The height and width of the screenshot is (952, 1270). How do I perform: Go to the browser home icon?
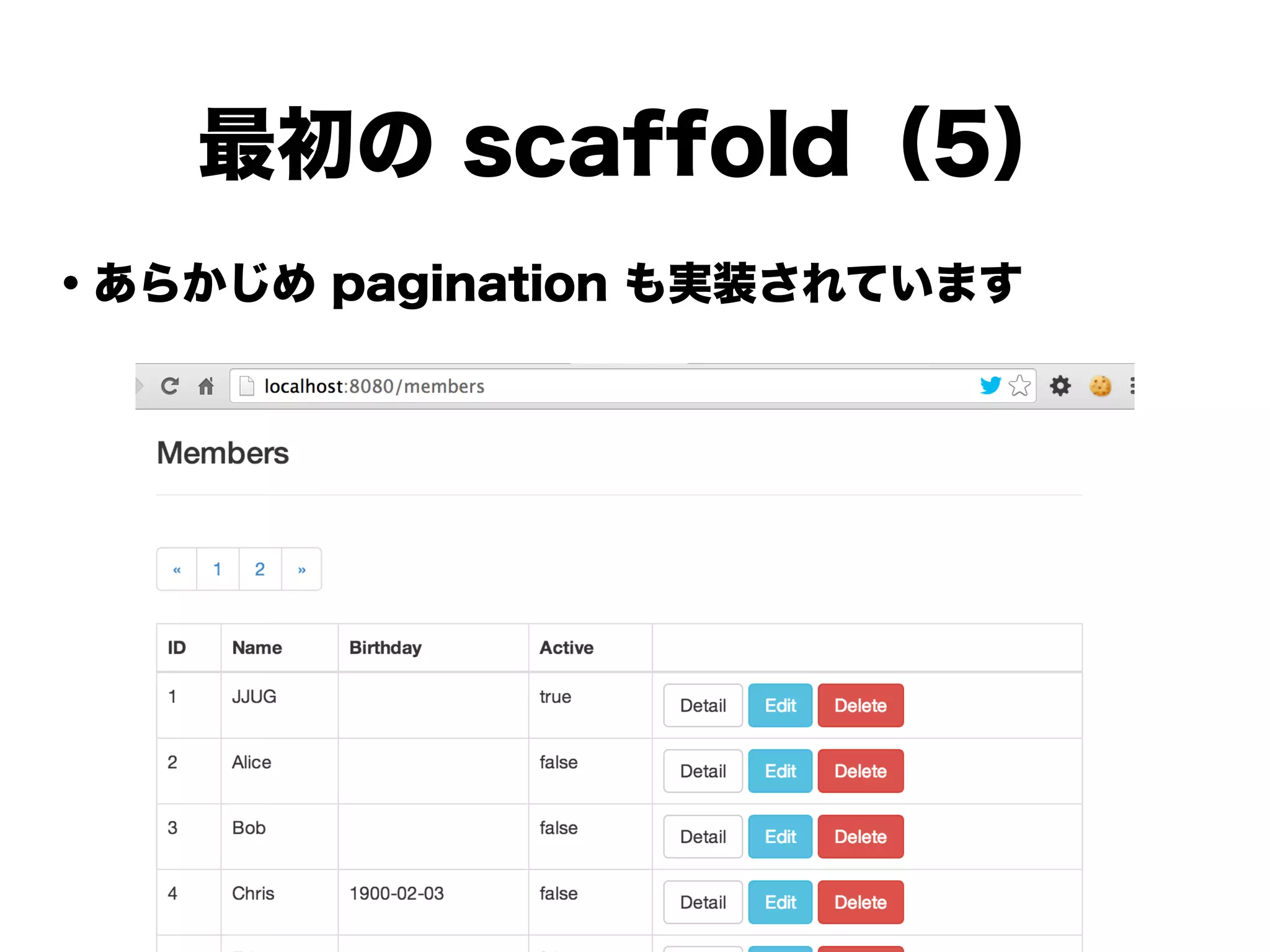[206, 386]
